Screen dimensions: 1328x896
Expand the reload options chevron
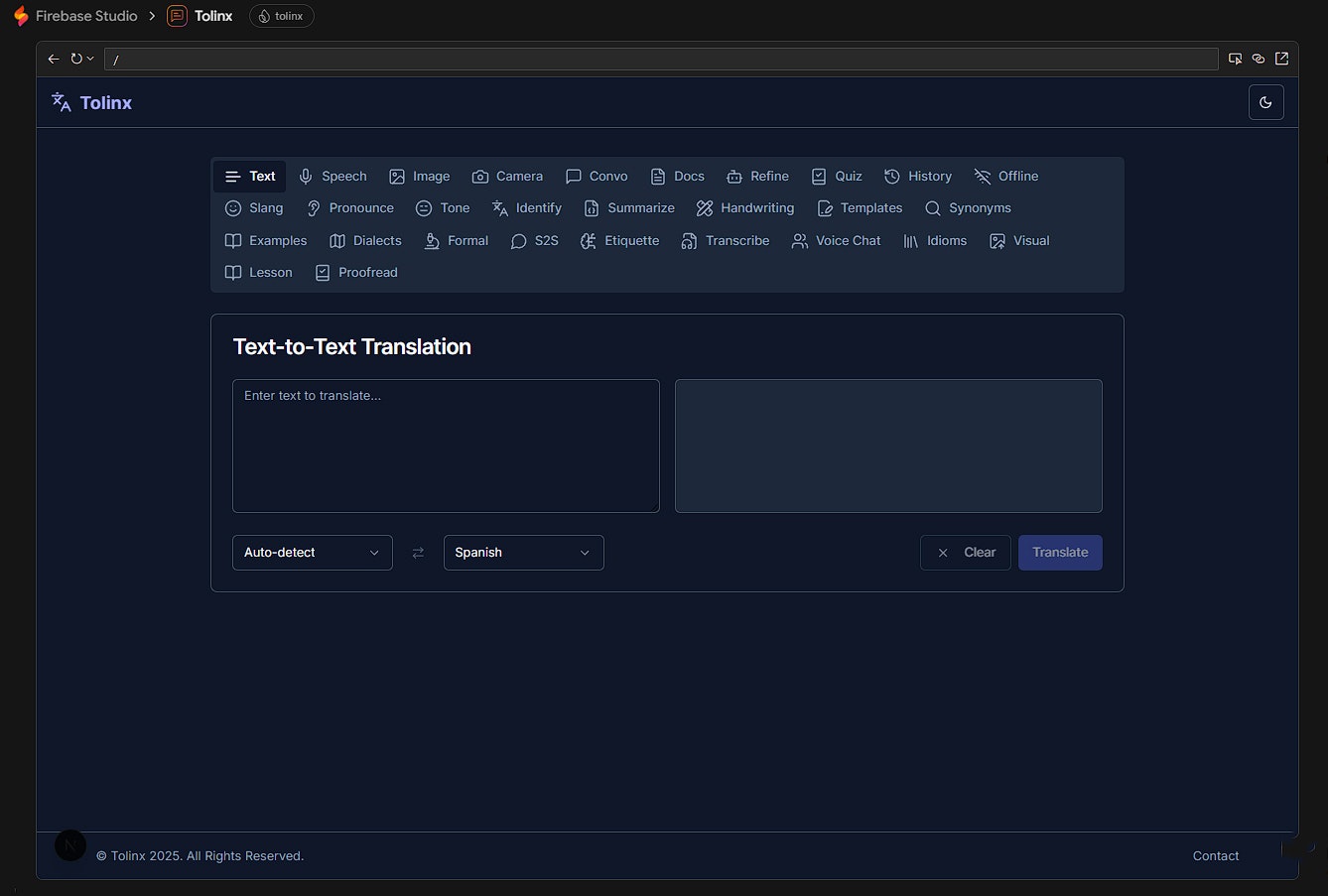(90, 59)
